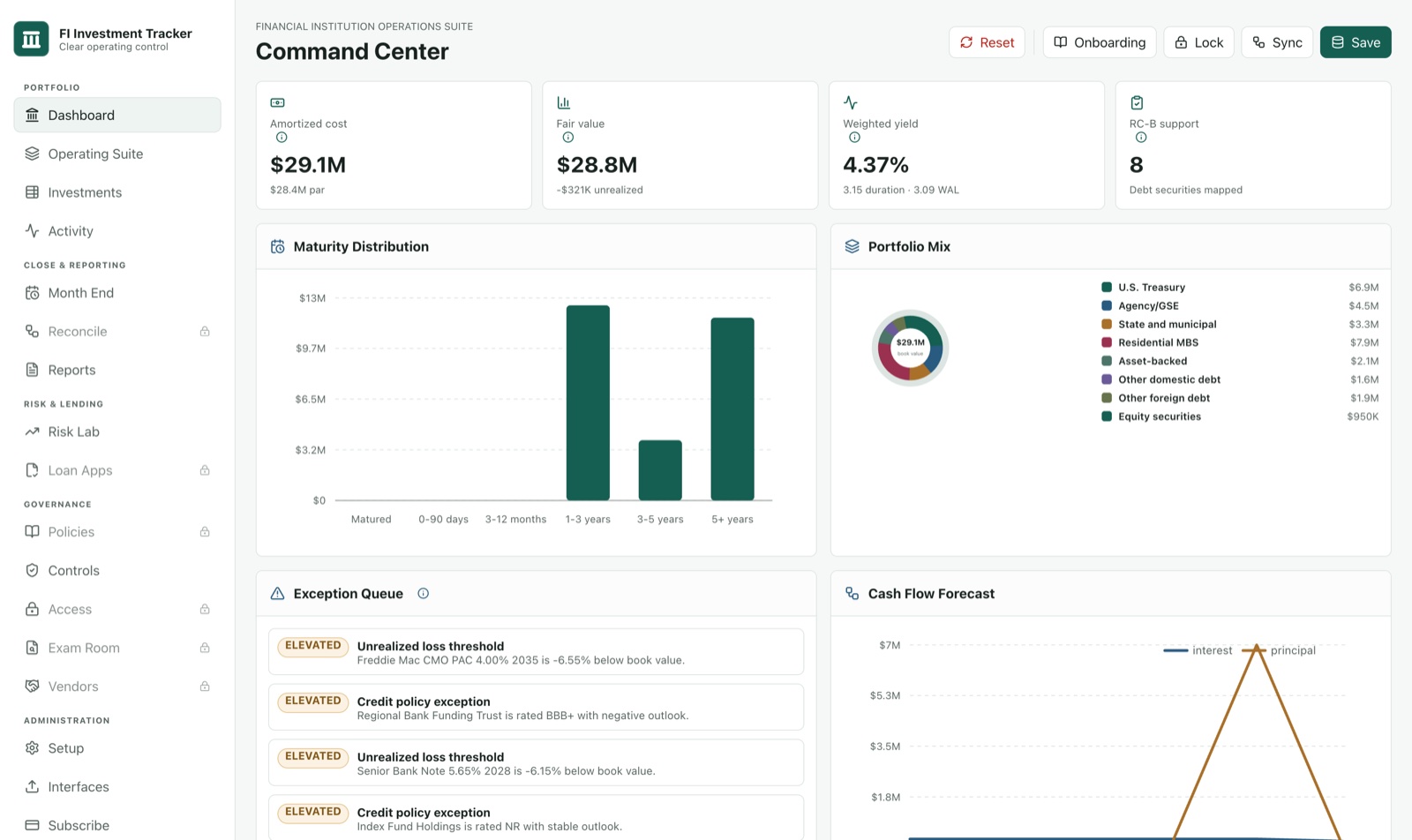Select the locked Vendors item

tap(117, 686)
